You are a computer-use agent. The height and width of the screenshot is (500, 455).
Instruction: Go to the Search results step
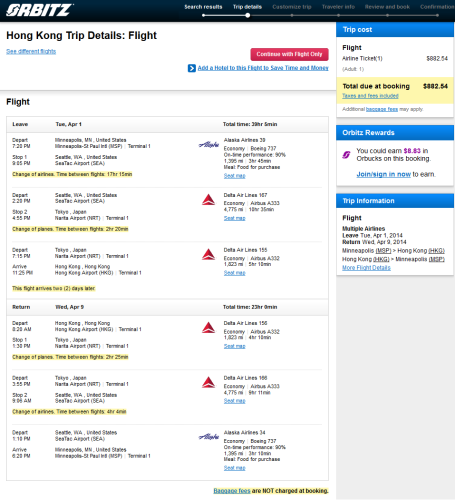[x=203, y=7]
